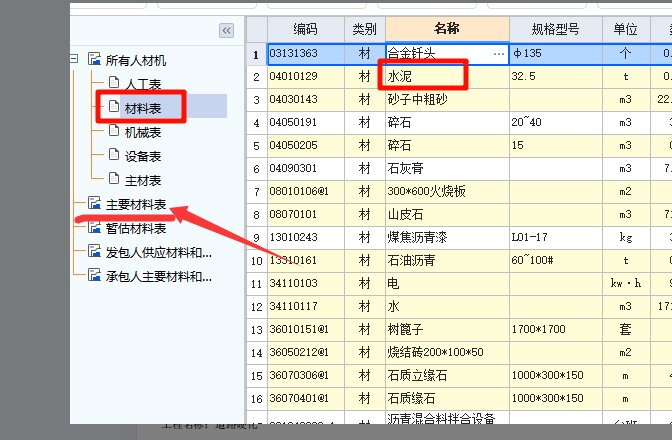Click code cell 36070401@1
Image resolution: width=672 pixels, height=440 pixels.
click(x=306, y=398)
